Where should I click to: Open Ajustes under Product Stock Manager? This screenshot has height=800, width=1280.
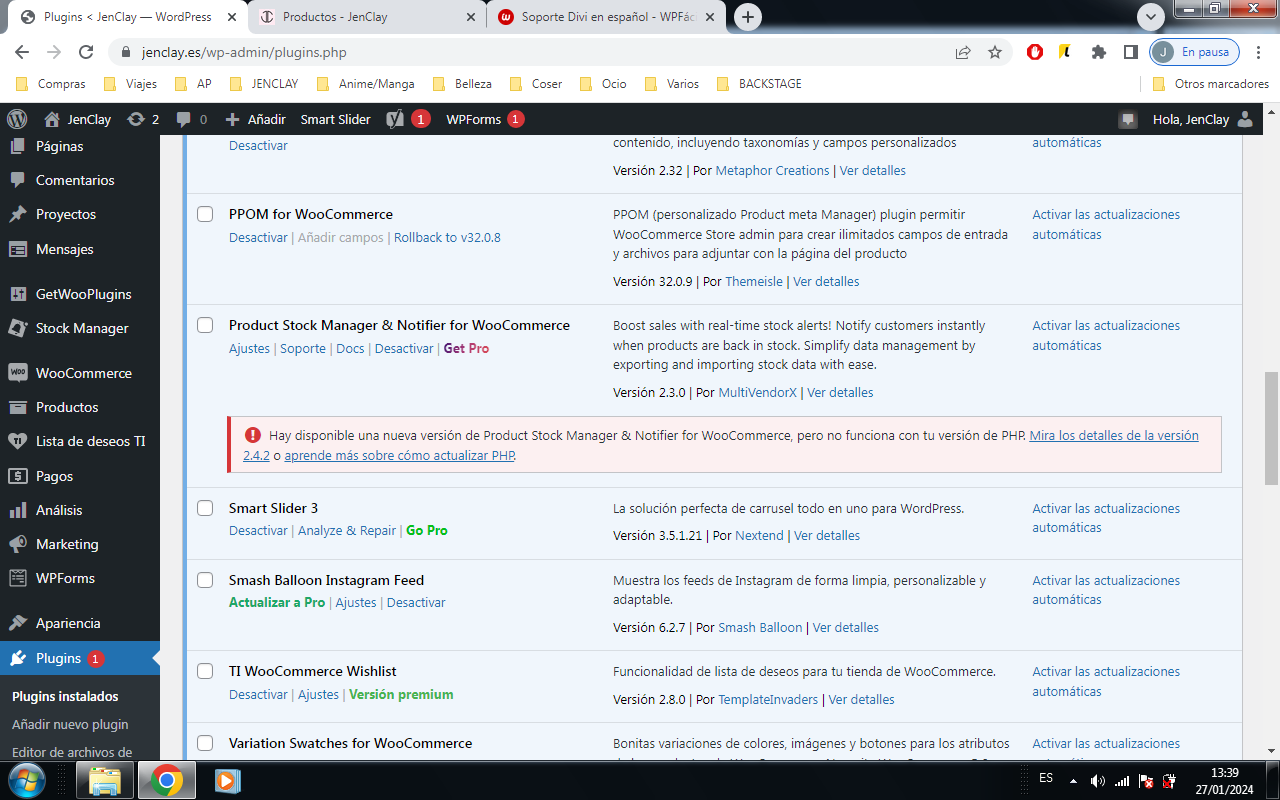click(x=249, y=349)
